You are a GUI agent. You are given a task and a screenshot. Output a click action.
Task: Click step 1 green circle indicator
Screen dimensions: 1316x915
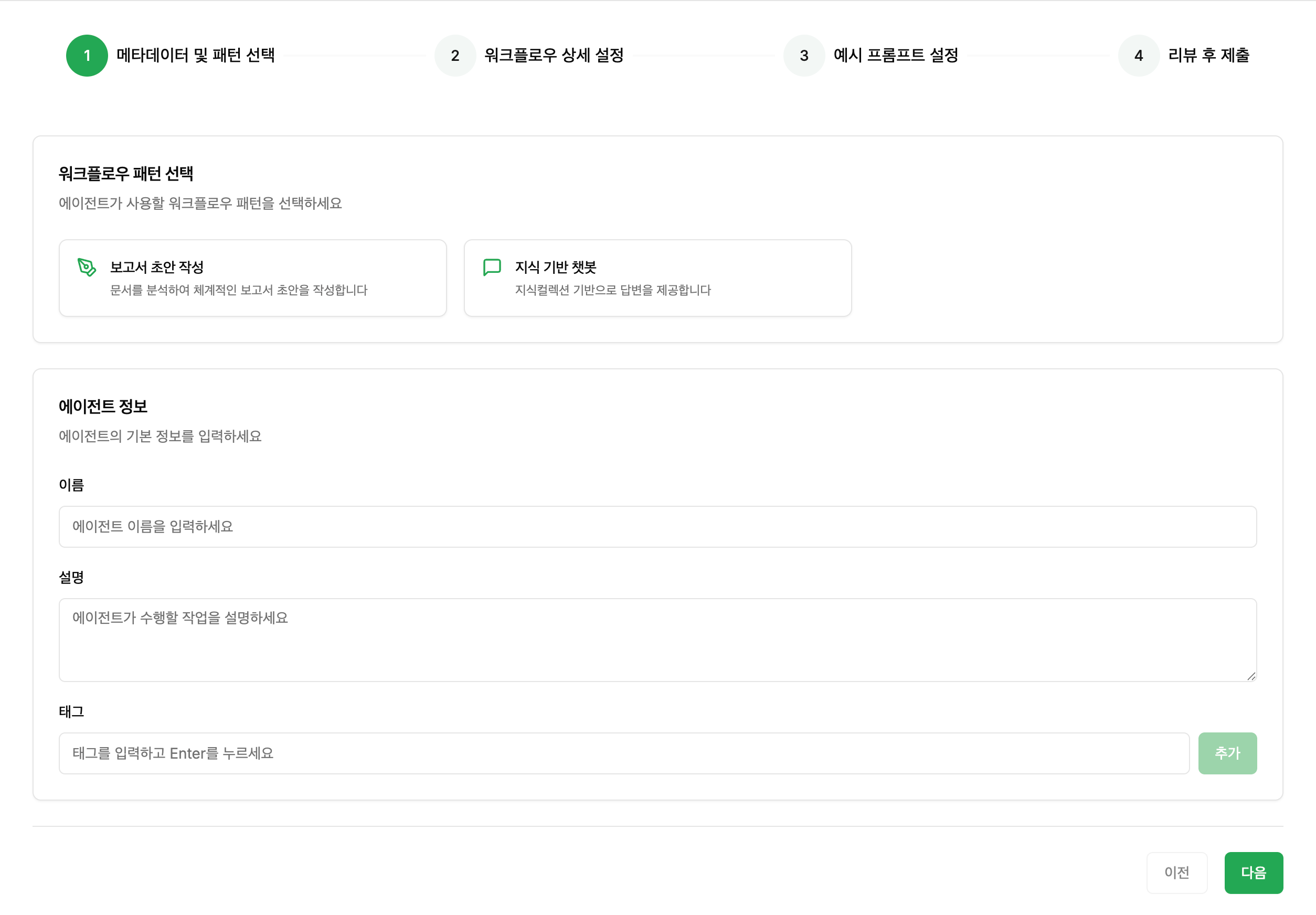(x=87, y=56)
